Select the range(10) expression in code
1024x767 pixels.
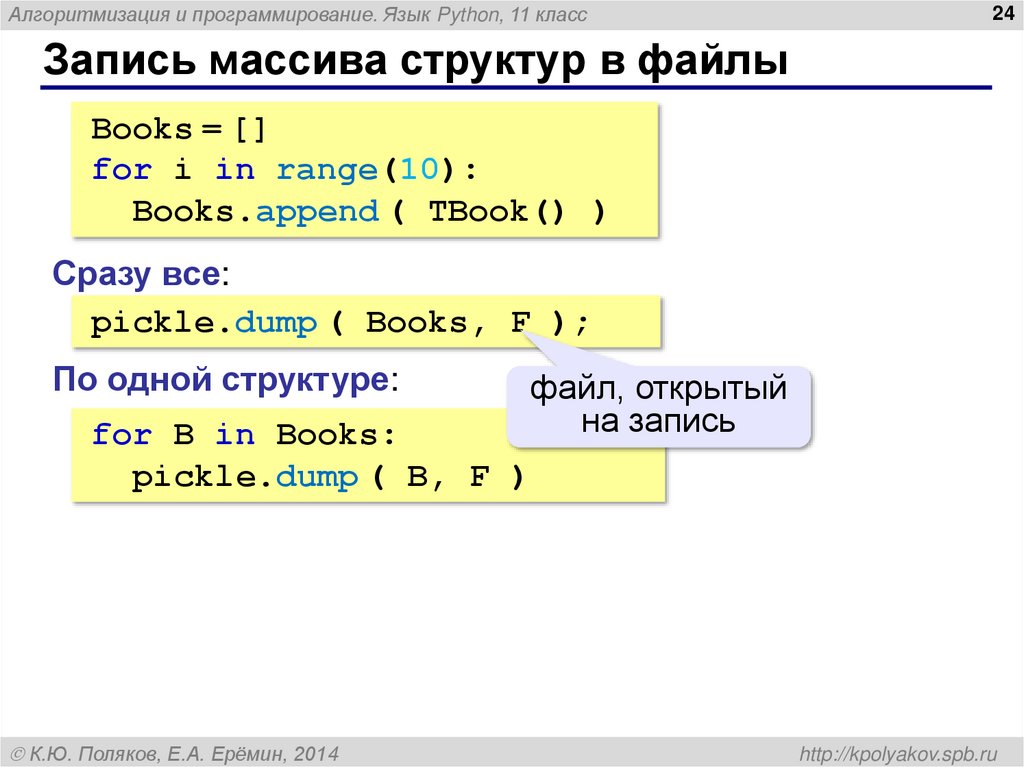(x=363, y=169)
